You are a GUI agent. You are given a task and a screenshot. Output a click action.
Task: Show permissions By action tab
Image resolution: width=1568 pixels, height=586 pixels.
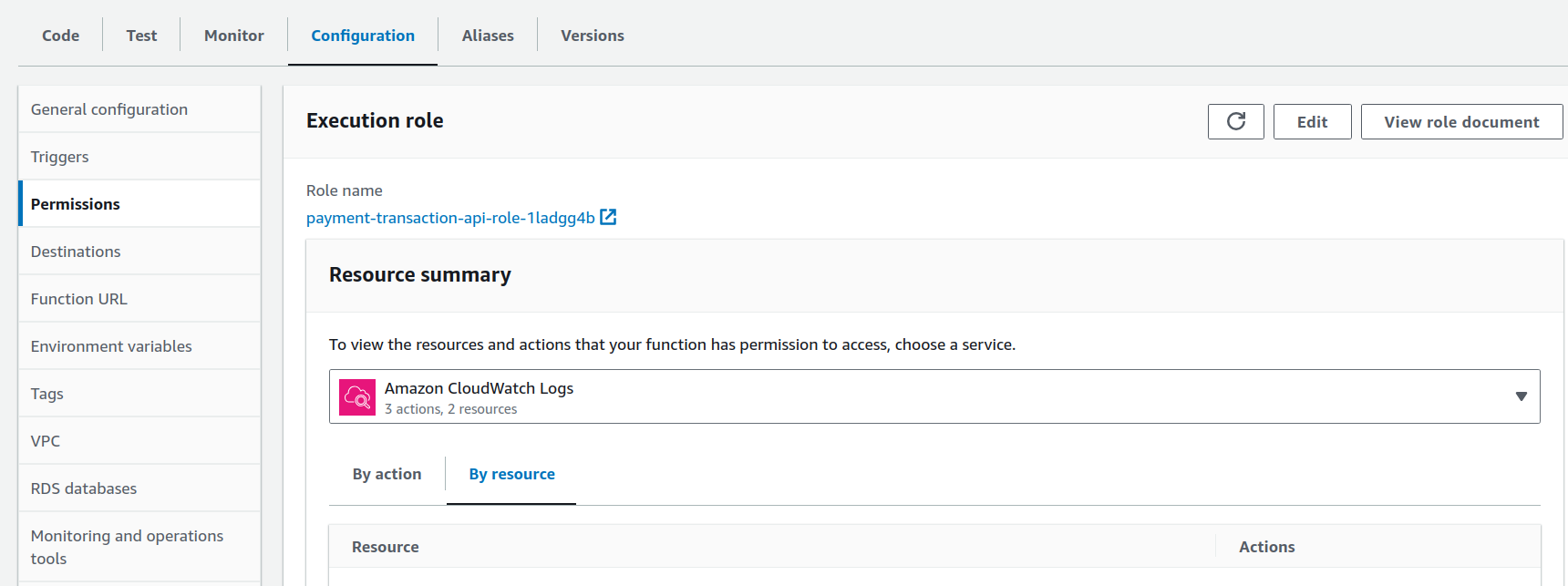tap(387, 474)
